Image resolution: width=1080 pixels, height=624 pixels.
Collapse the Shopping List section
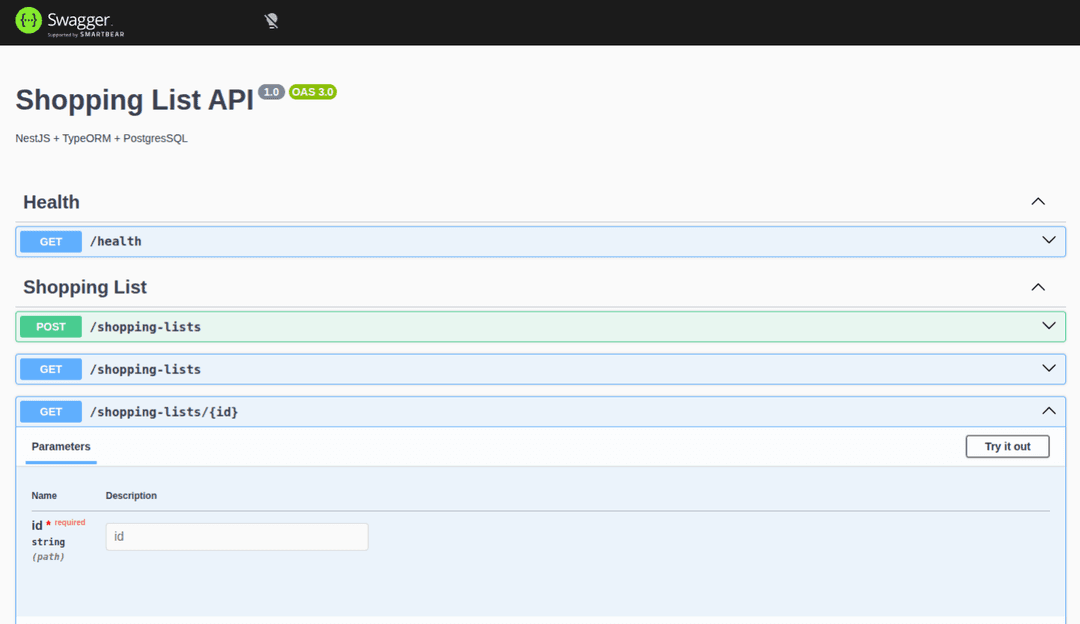[x=1037, y=287]
